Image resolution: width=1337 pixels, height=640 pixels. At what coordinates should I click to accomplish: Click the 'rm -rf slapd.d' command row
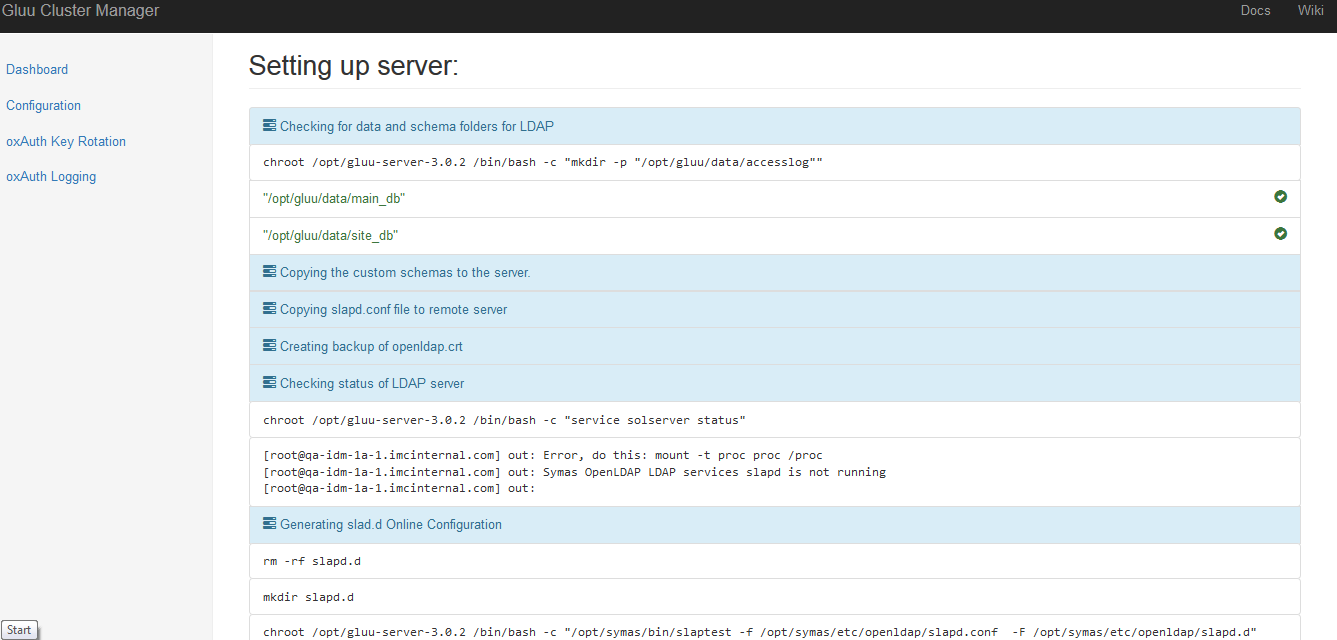pyautogui.click(x=774, y=561)
